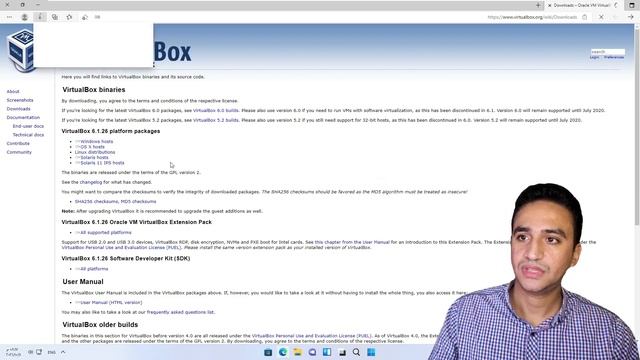Open Linux distributions link
640x360 pixels.
pyautogui.click(x=95, y=152)
